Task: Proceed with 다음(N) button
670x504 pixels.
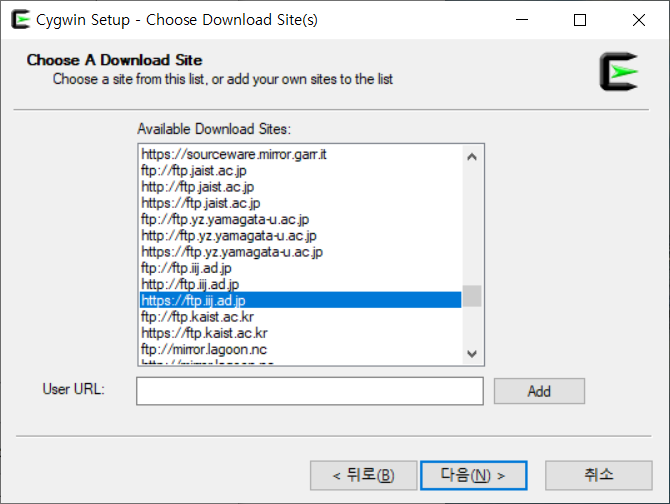Action: click(x=473, y=475)
